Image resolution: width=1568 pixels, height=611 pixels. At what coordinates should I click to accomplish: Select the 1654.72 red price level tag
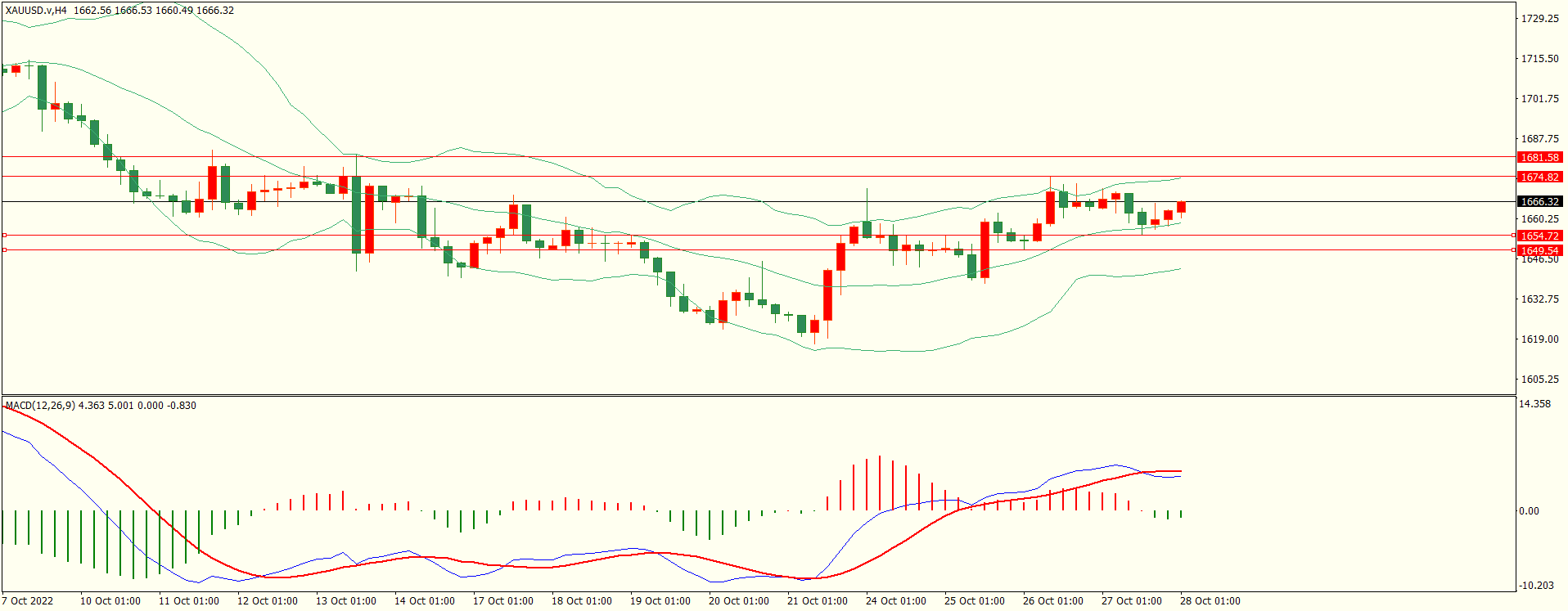(x=1539, y=236)
